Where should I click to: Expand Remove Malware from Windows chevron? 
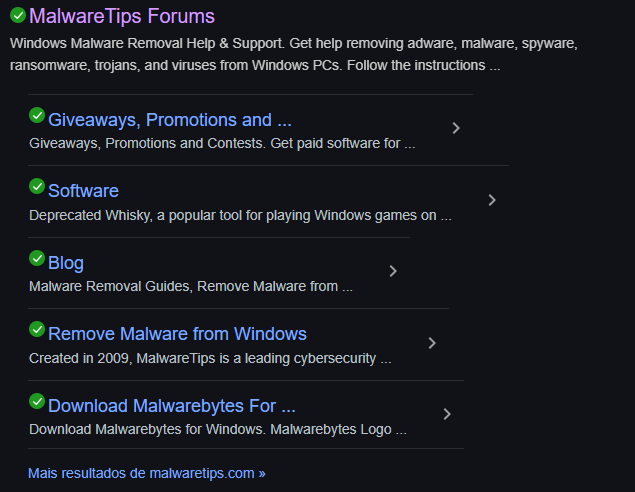pos(432,343)
